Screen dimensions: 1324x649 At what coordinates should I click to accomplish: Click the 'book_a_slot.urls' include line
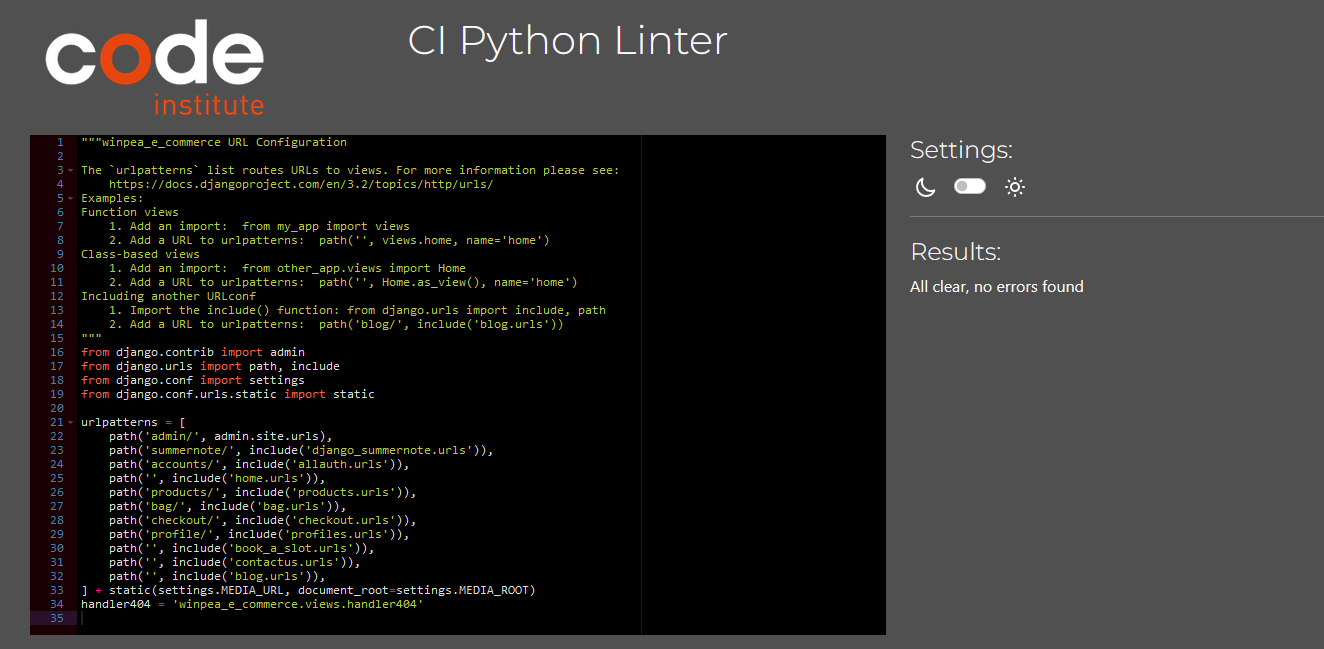(x=241, y=548)
